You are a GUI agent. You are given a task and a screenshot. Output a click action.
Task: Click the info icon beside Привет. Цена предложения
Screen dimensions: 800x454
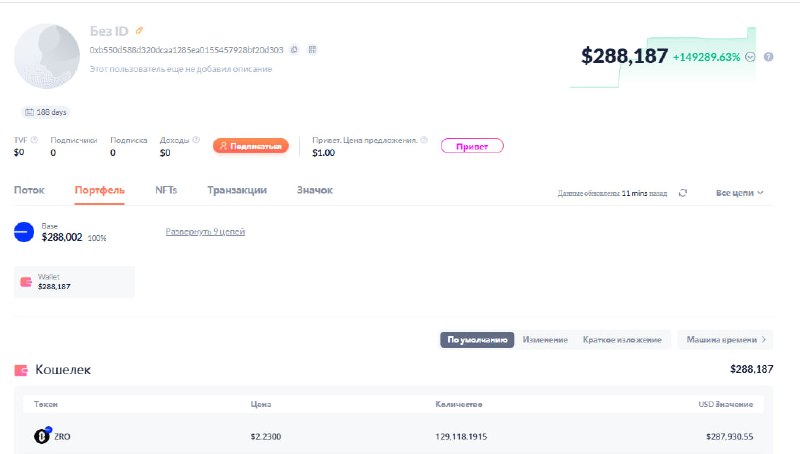tap(424, 140)
